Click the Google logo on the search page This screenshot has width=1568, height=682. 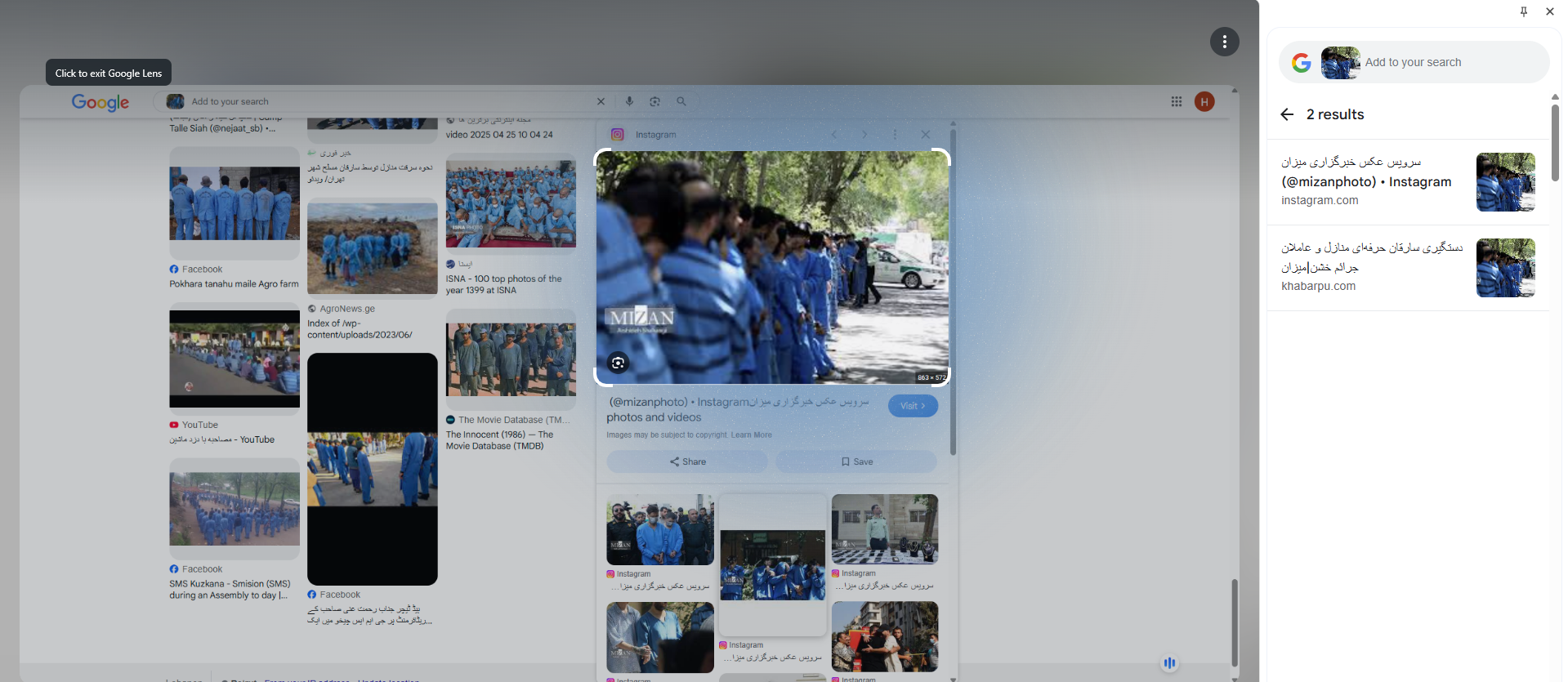pyautogui.click(x=101, y=102)
